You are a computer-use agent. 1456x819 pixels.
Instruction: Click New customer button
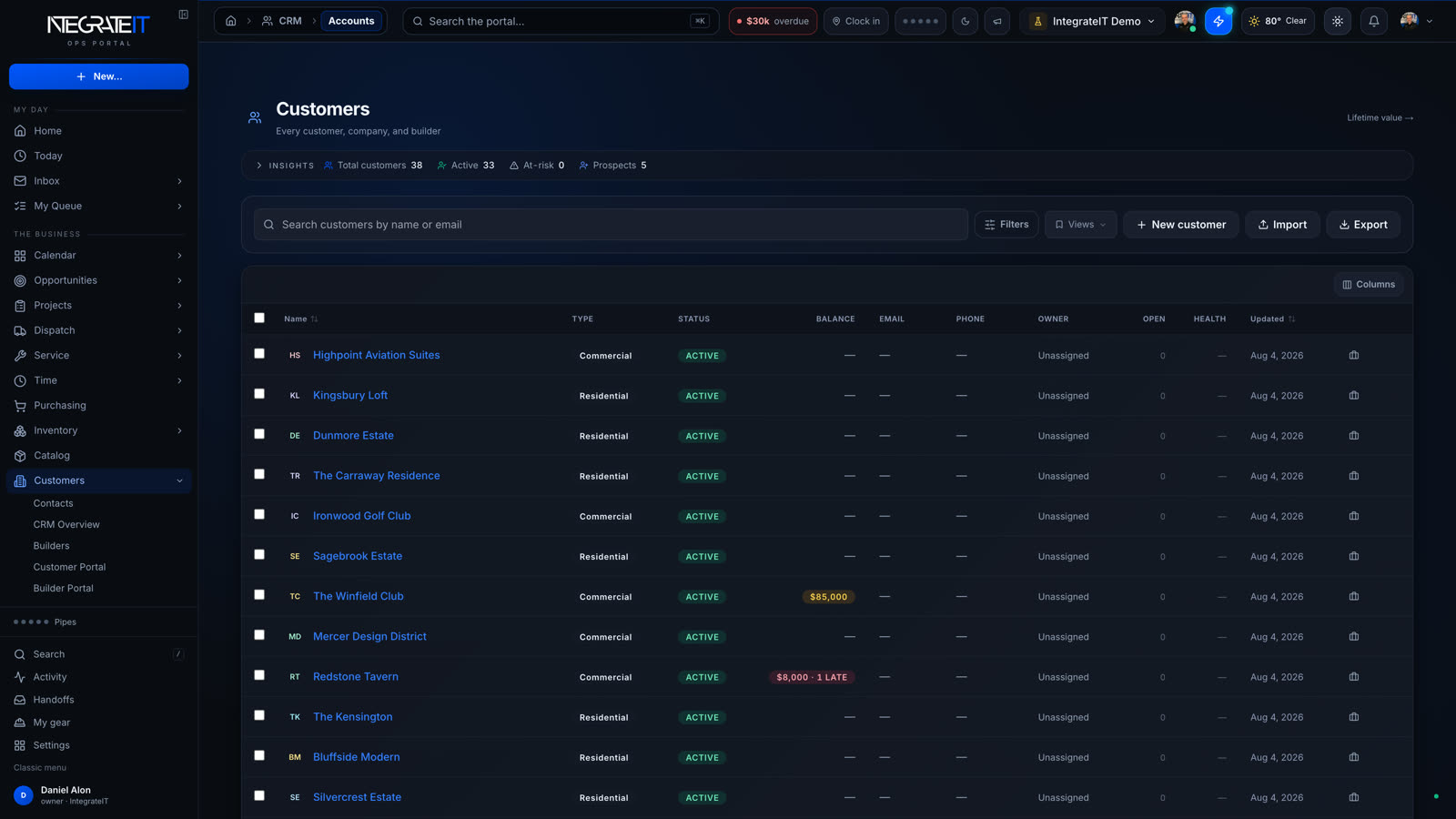[1181, 225]
